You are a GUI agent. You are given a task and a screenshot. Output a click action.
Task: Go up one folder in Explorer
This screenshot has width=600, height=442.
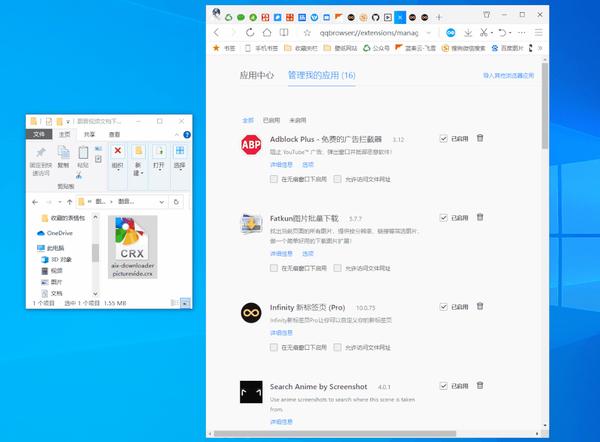coord(69,202)
